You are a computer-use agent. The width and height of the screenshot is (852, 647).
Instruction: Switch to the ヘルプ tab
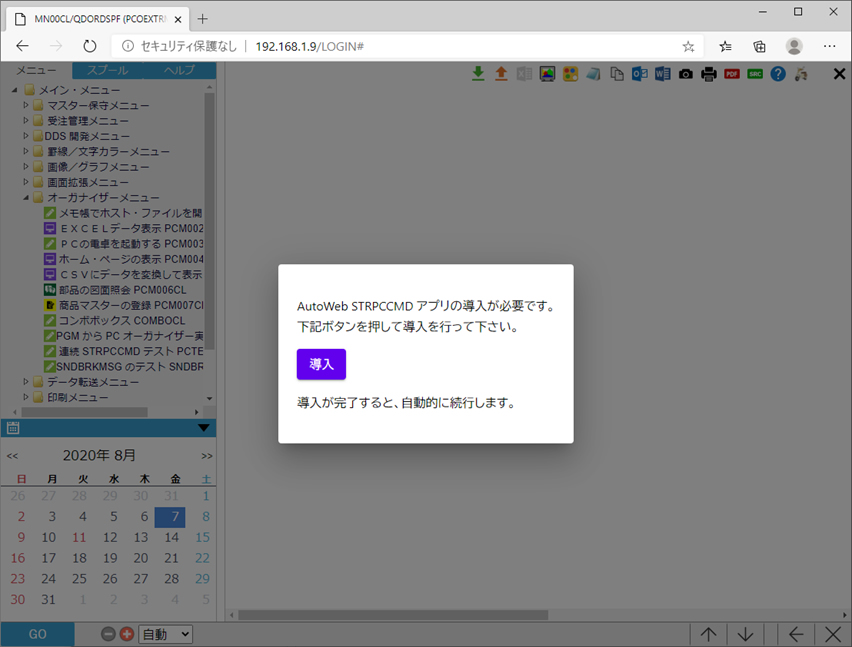coord(179,70)
